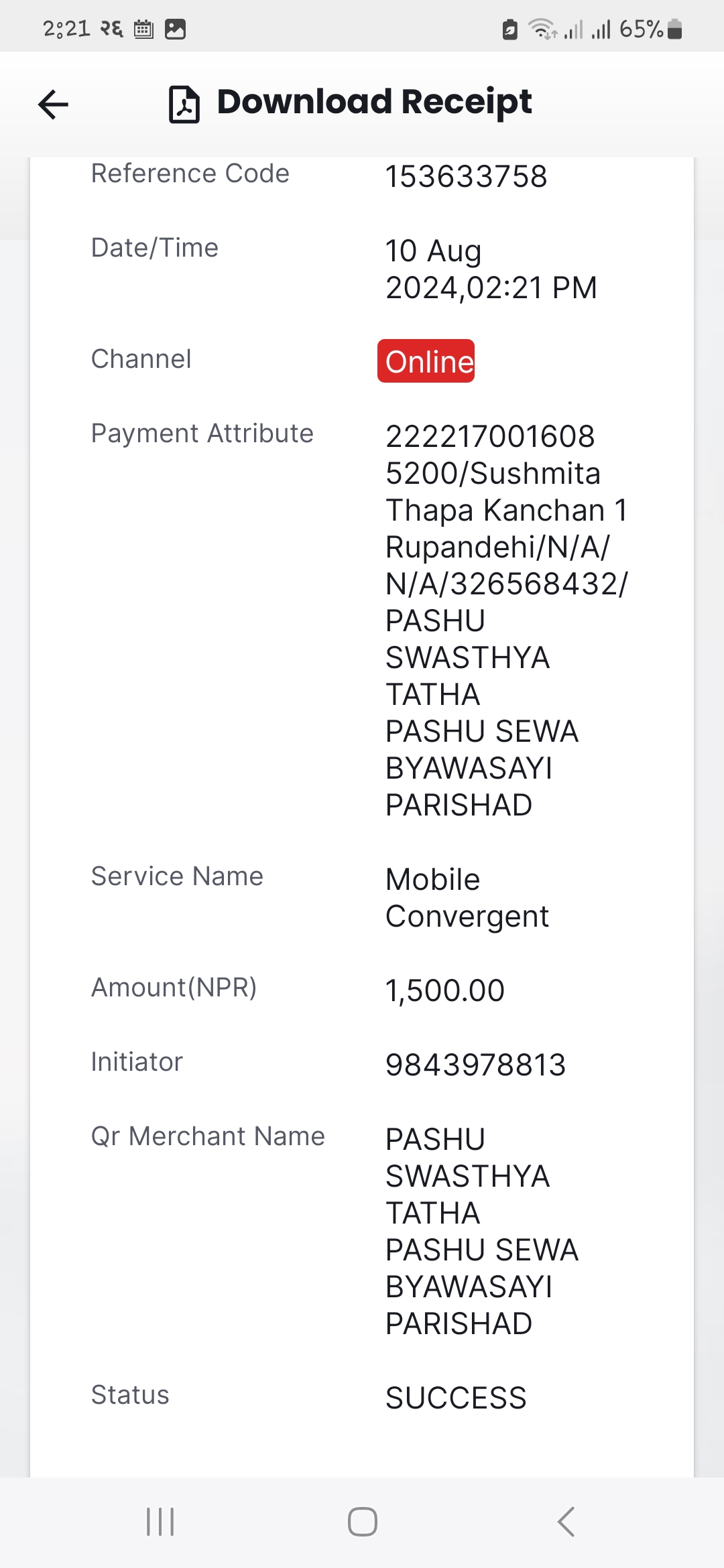
Task: Tap the Download Receipt title
Action: tap(374, 103)
